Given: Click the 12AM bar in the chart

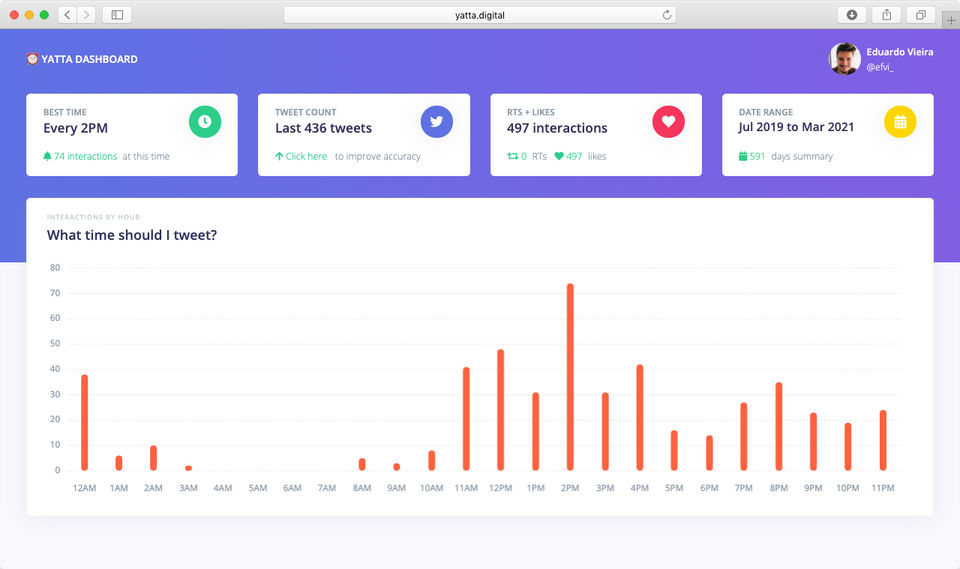Looking at the screenshot, I should (84, 422).
